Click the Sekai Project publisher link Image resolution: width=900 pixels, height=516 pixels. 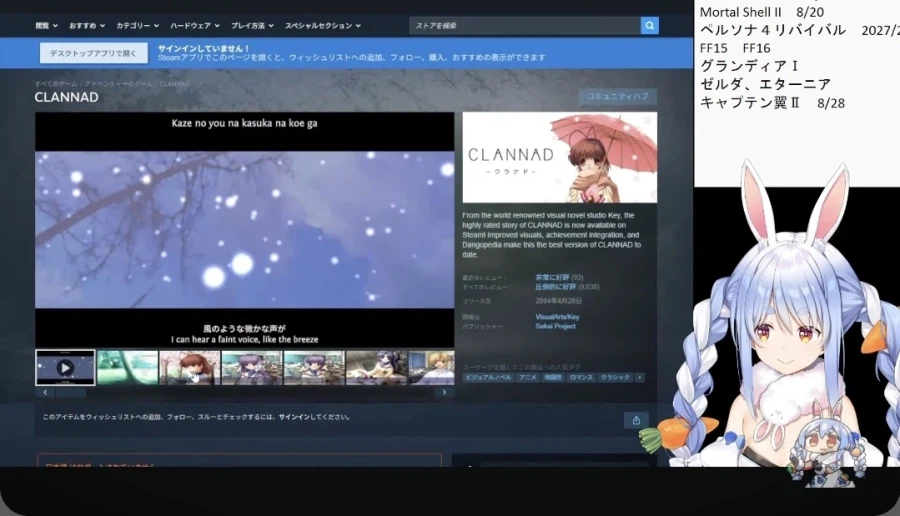[555, 326]
